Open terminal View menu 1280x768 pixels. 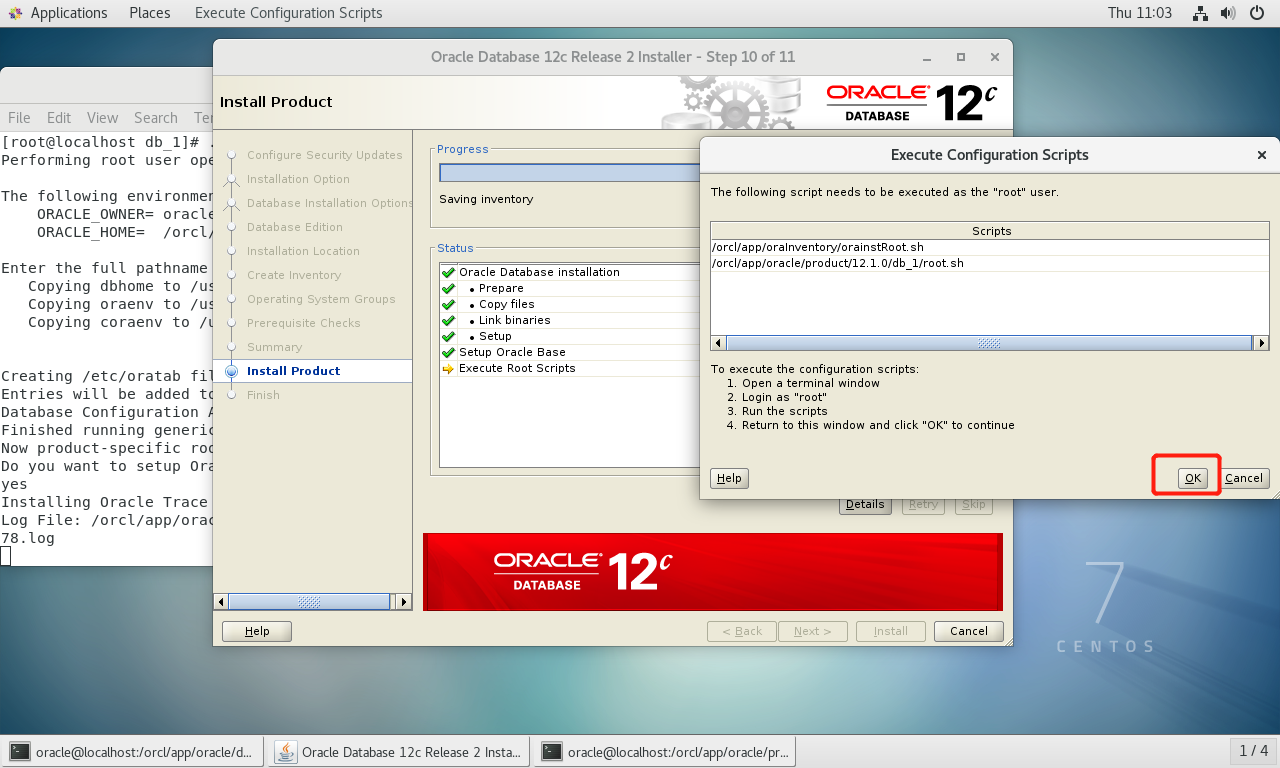pos(102,118)
